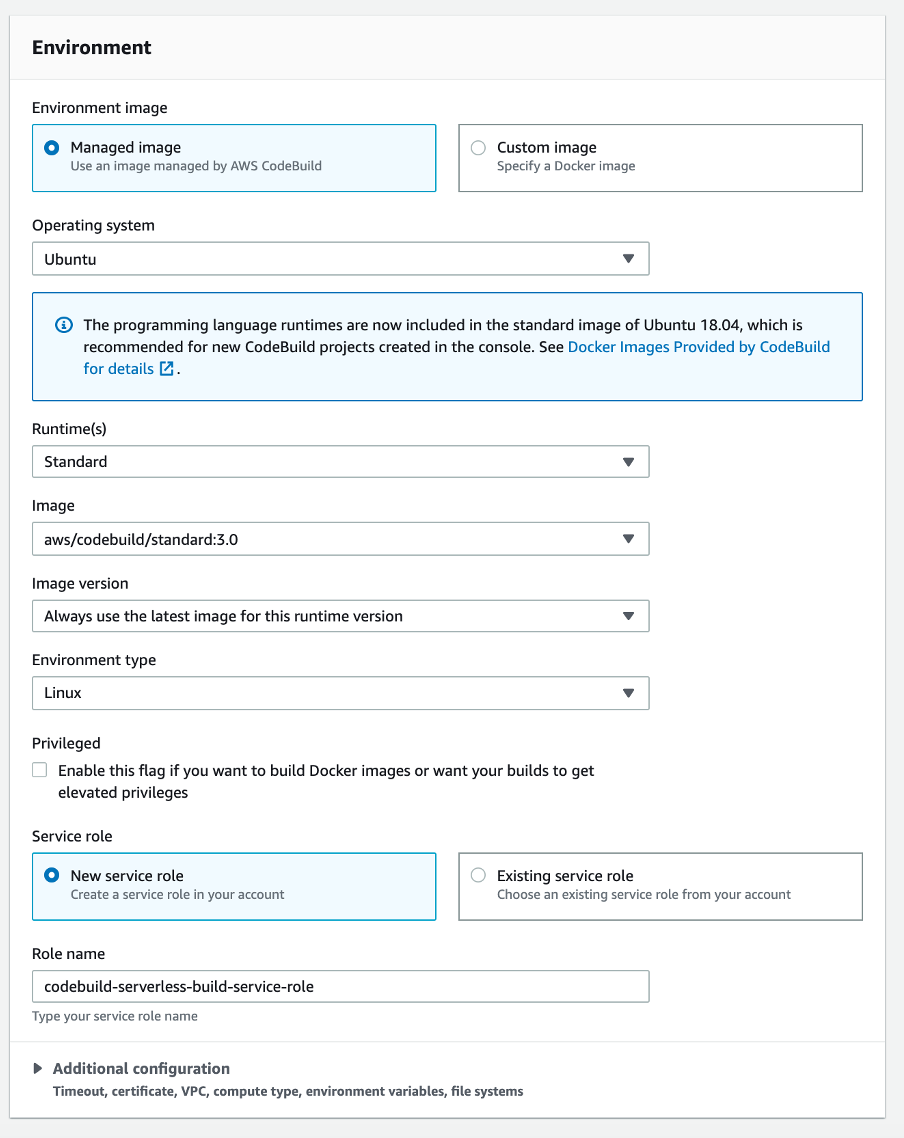Click the Runtime(s) dropdown arrow
This screenshot has height=1138, width=904.
[x=628, y=462]
